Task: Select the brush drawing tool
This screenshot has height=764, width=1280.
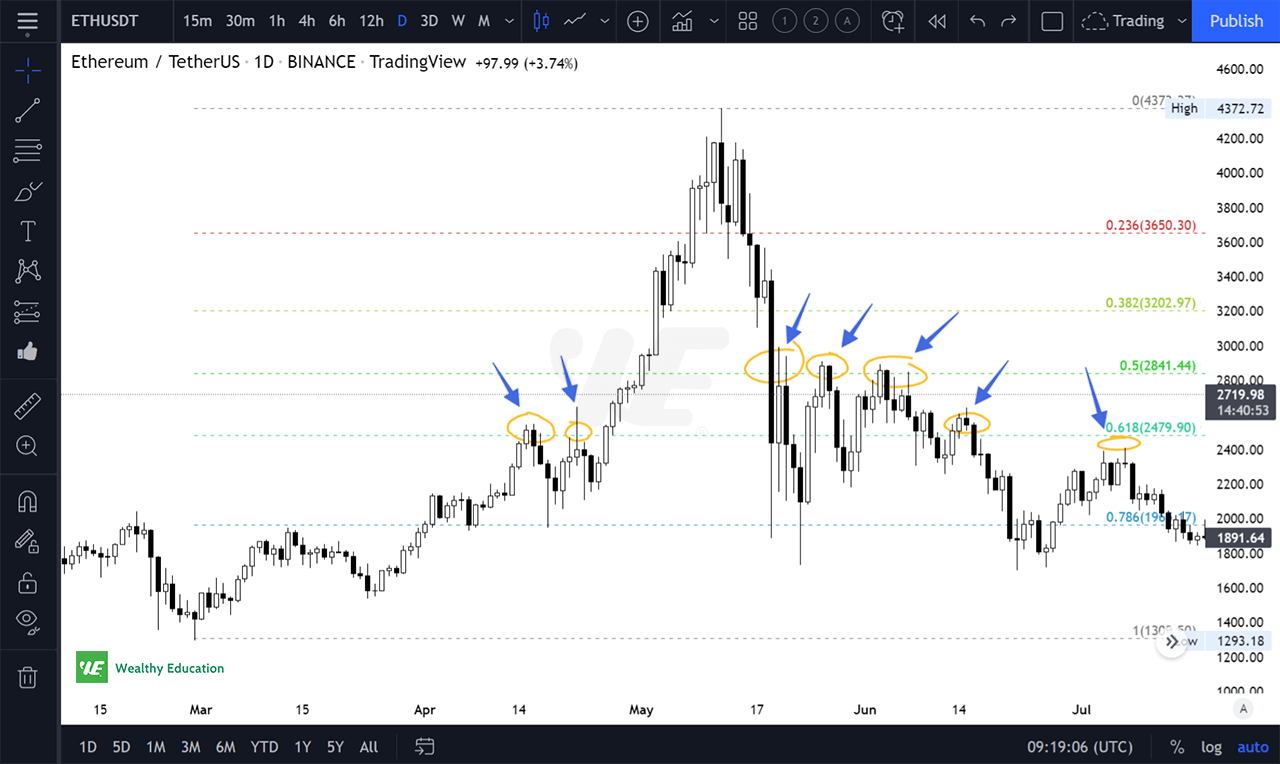Action: (28, 191)
